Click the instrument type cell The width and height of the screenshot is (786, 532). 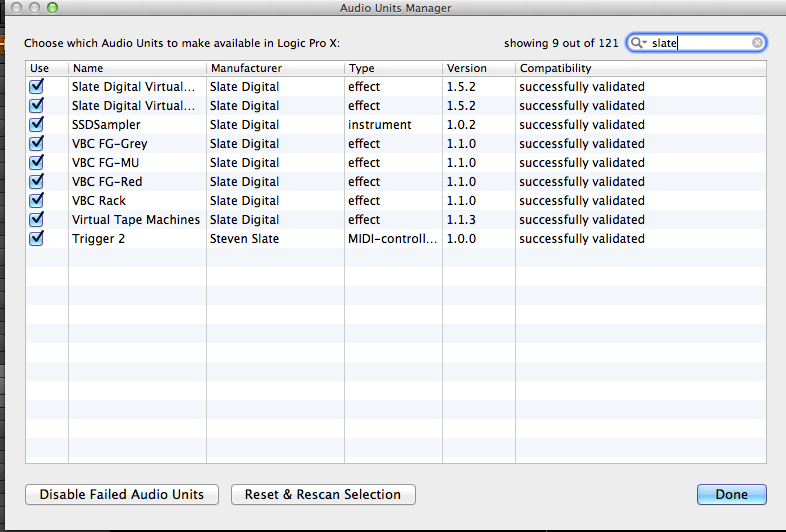[x=380, y=125]
